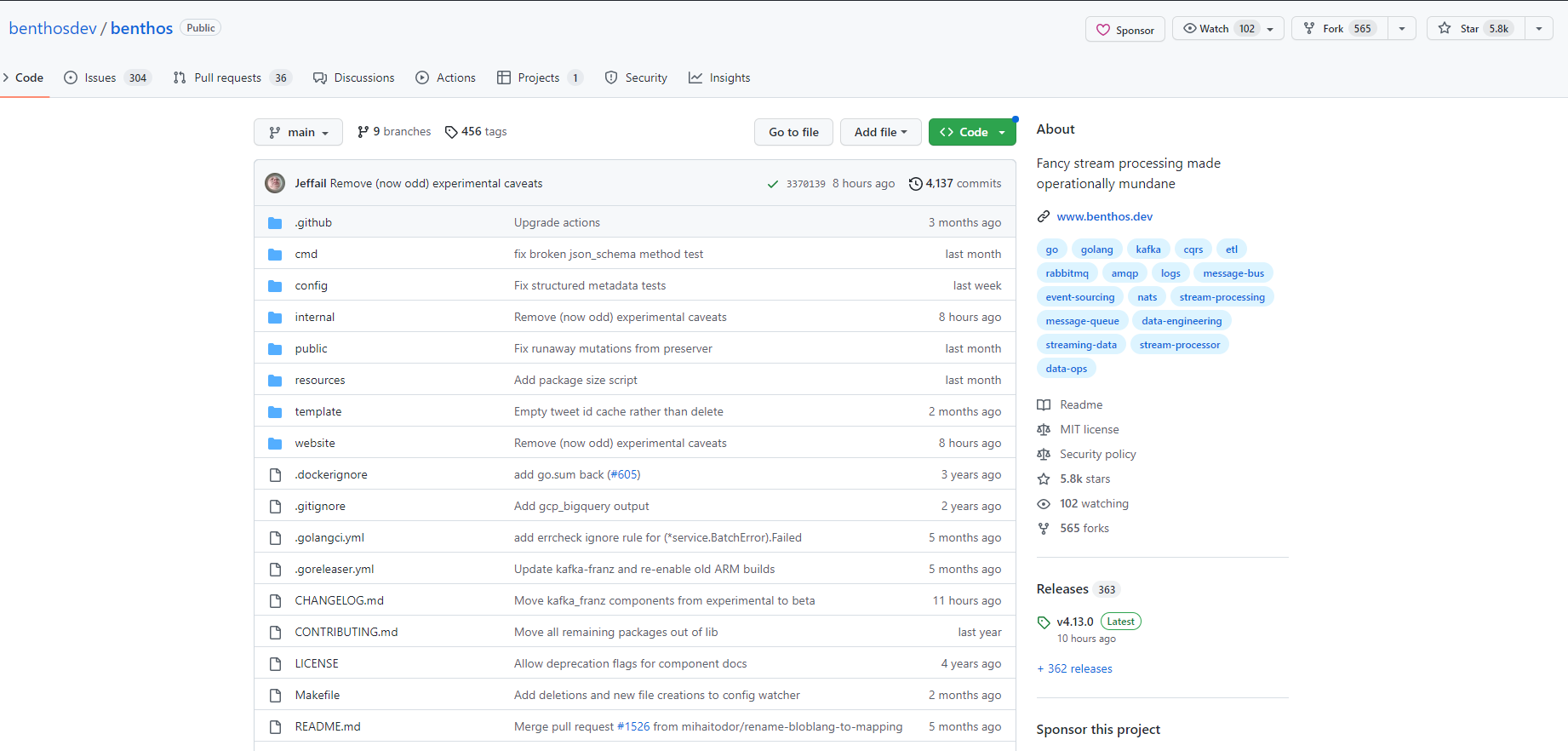Click the green commit status checkmark
Image resolution: width=1568 pixels, height=751 pixels.
click(772, 184)
